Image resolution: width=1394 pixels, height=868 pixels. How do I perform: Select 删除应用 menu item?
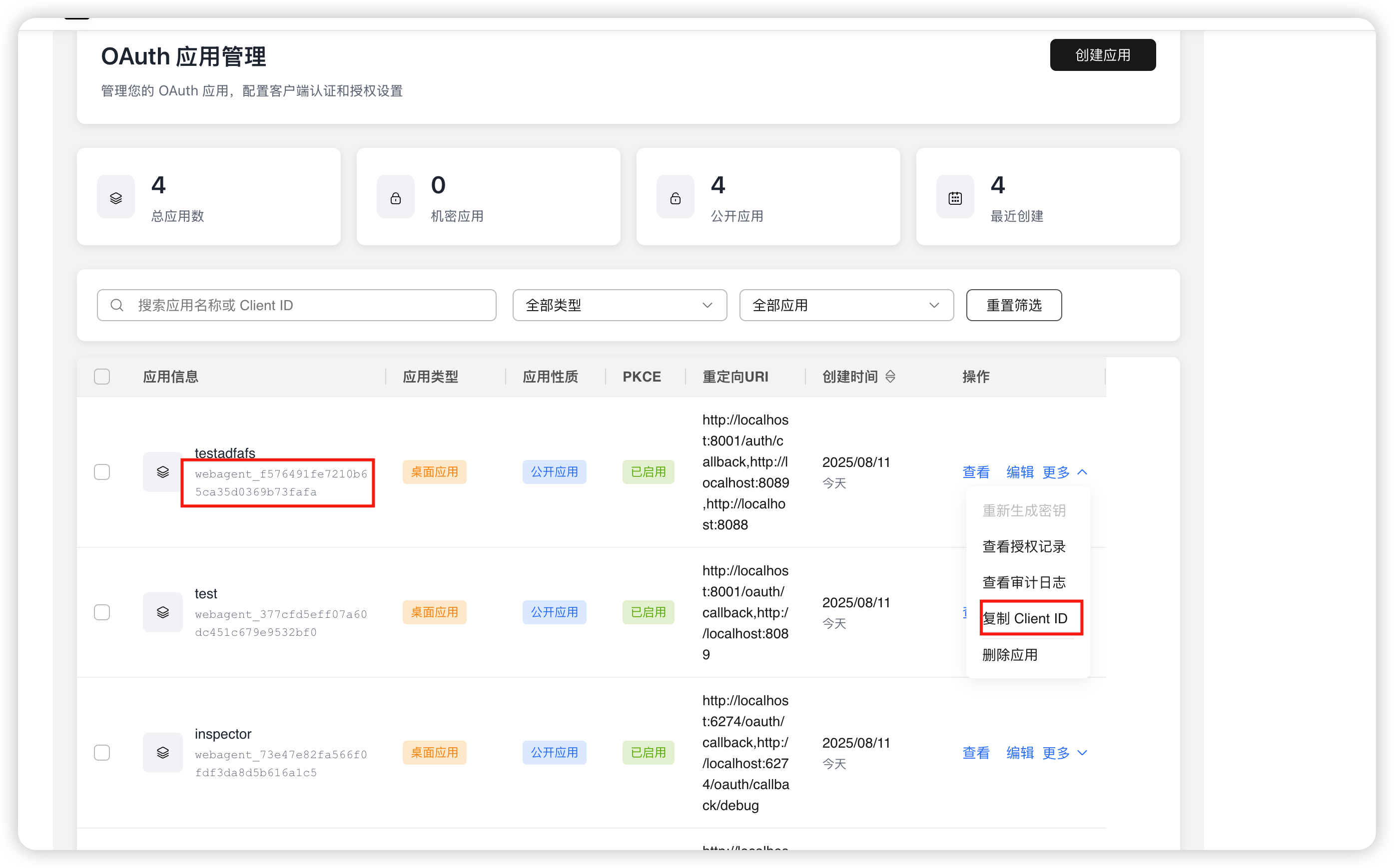coord(1009,654)
